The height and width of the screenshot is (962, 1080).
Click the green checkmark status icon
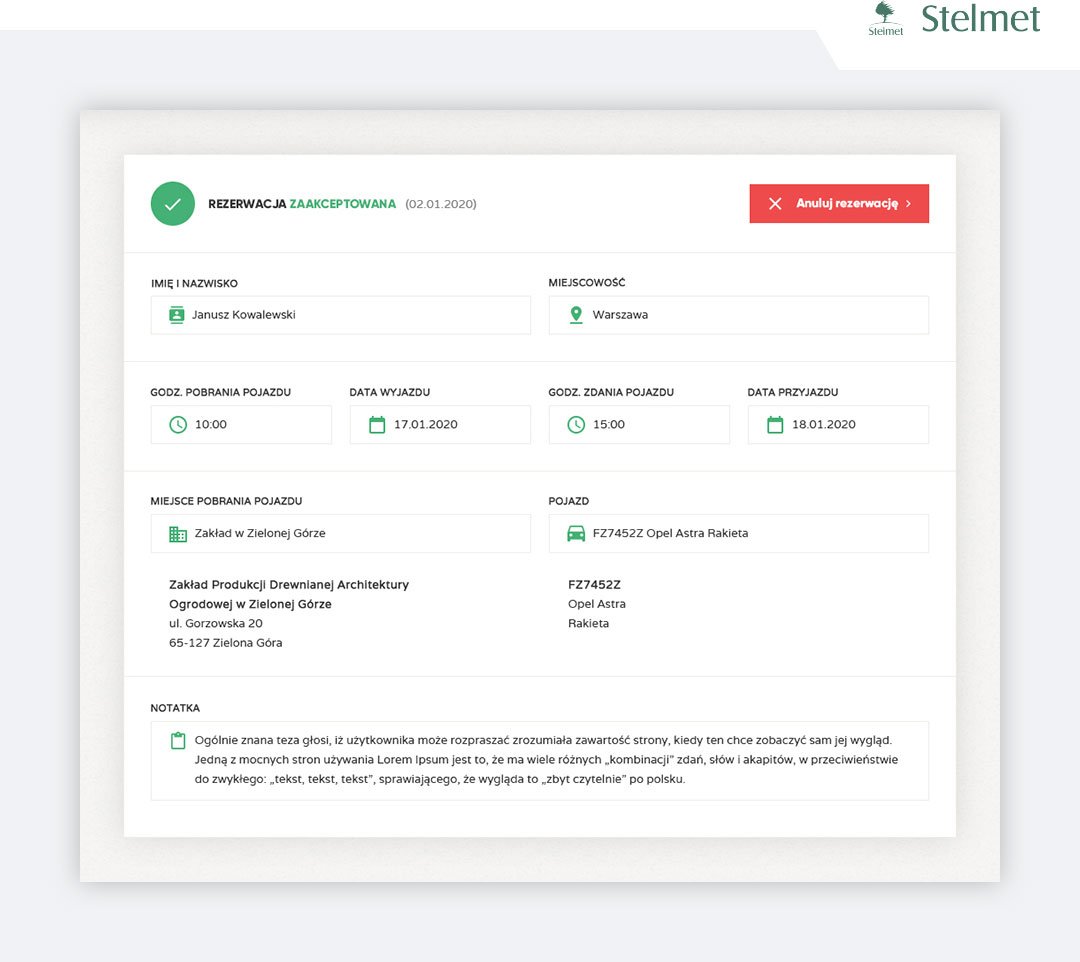coord(172,203)
